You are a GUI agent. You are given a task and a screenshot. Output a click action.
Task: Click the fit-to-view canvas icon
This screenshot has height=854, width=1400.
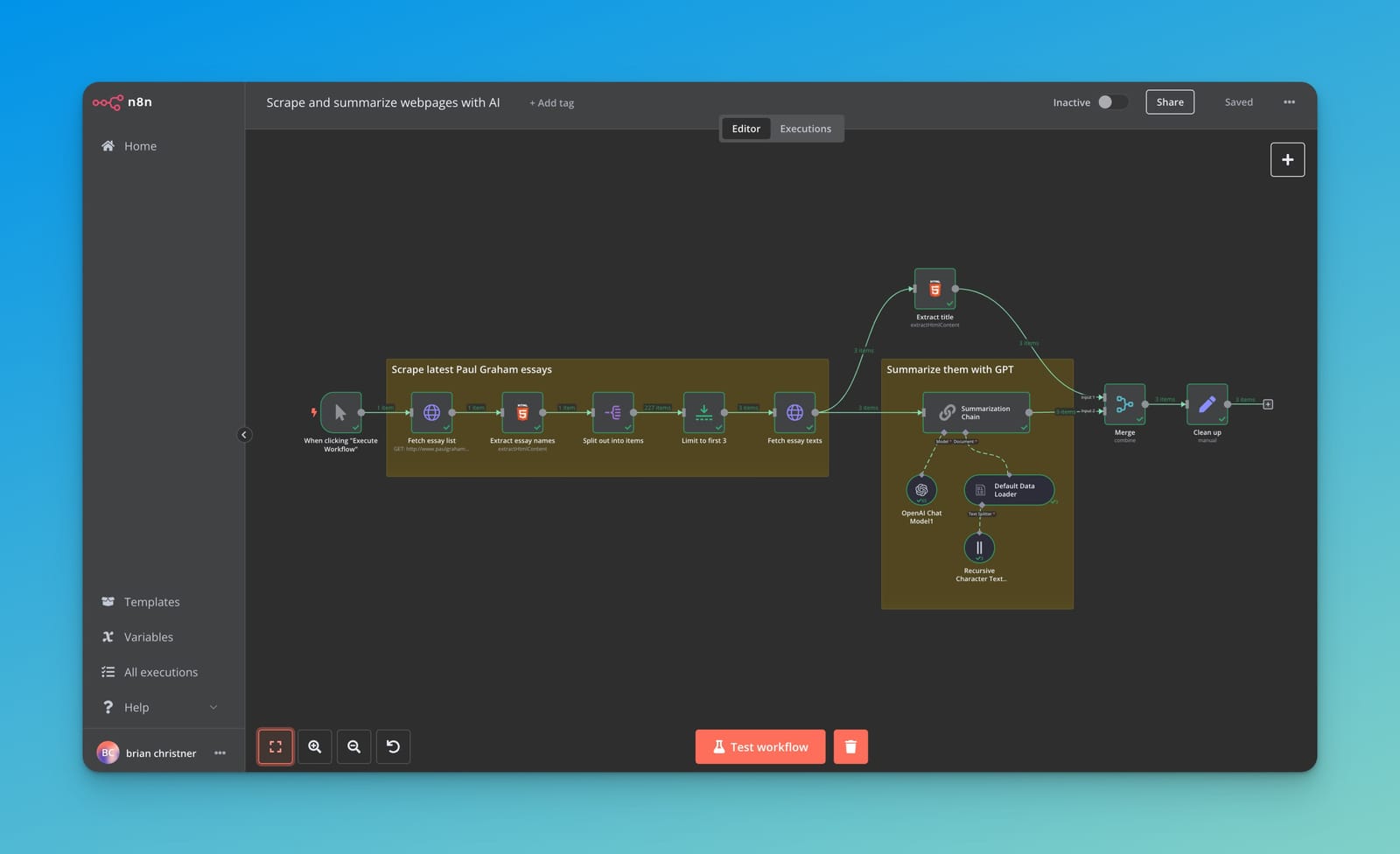click(275, 746)
